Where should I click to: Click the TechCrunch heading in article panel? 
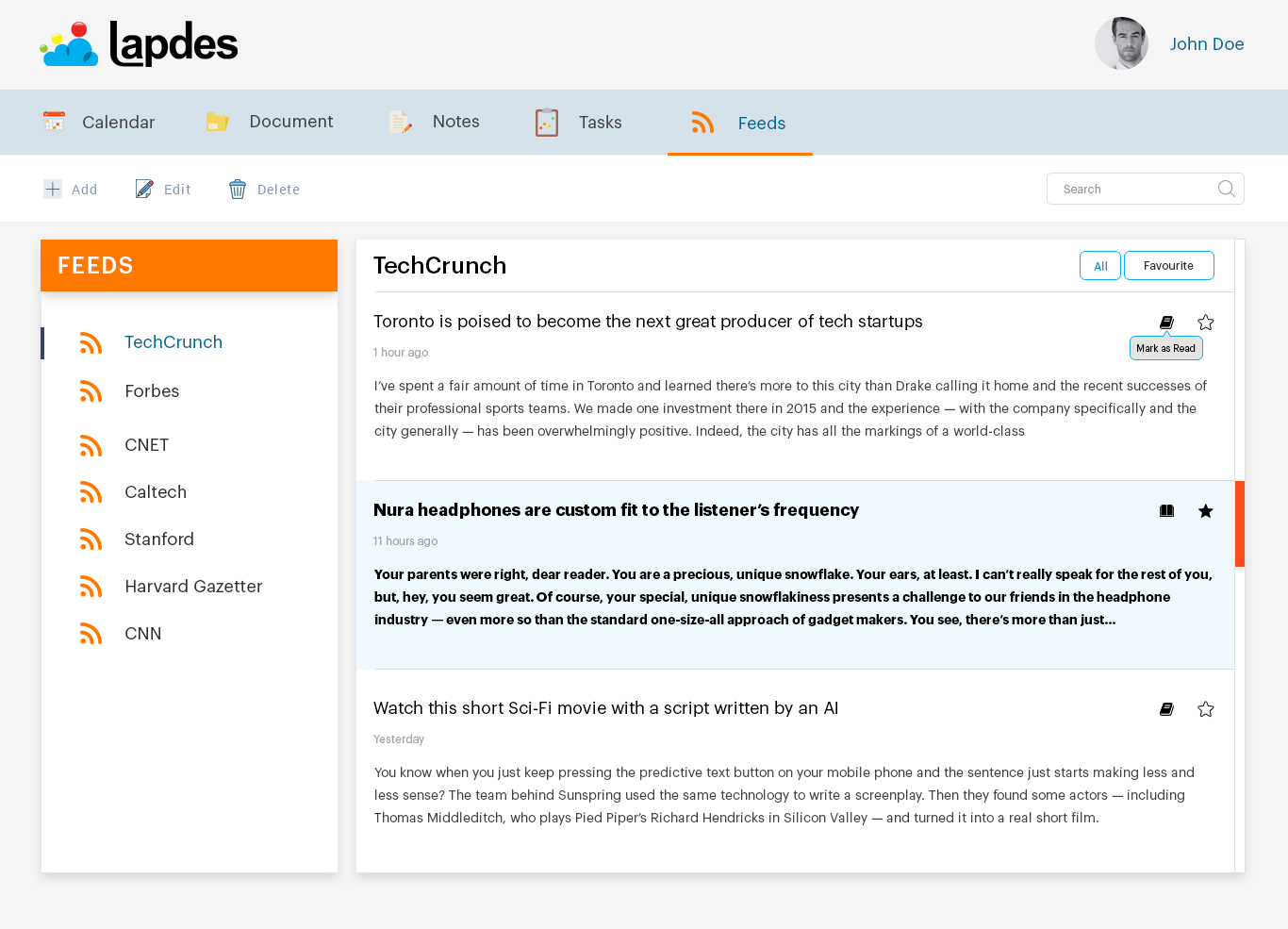coord(439,266)
